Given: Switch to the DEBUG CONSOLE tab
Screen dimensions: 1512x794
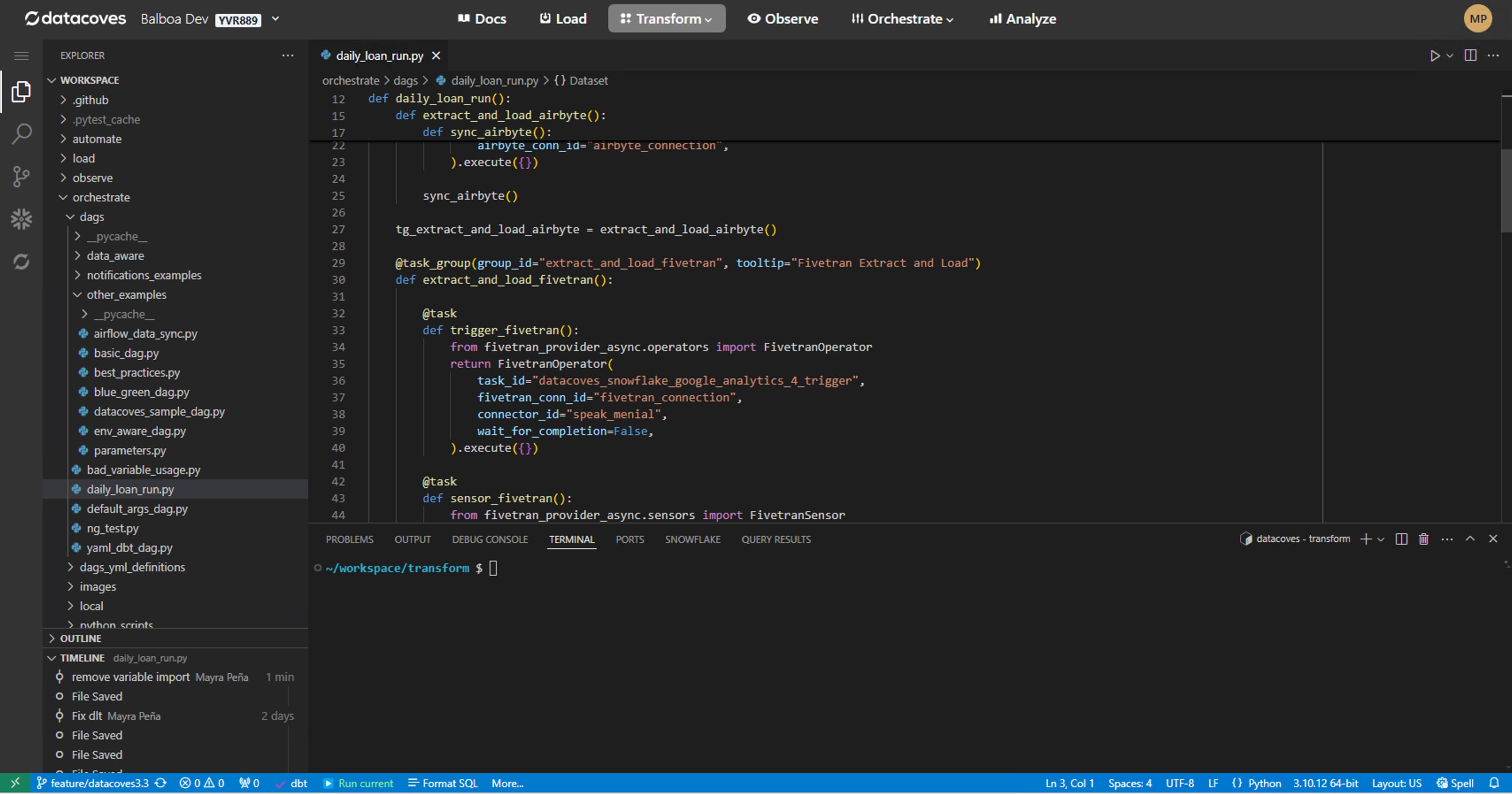Looking at the screenshot, I should pyautogui.click(x=490, y=539).
